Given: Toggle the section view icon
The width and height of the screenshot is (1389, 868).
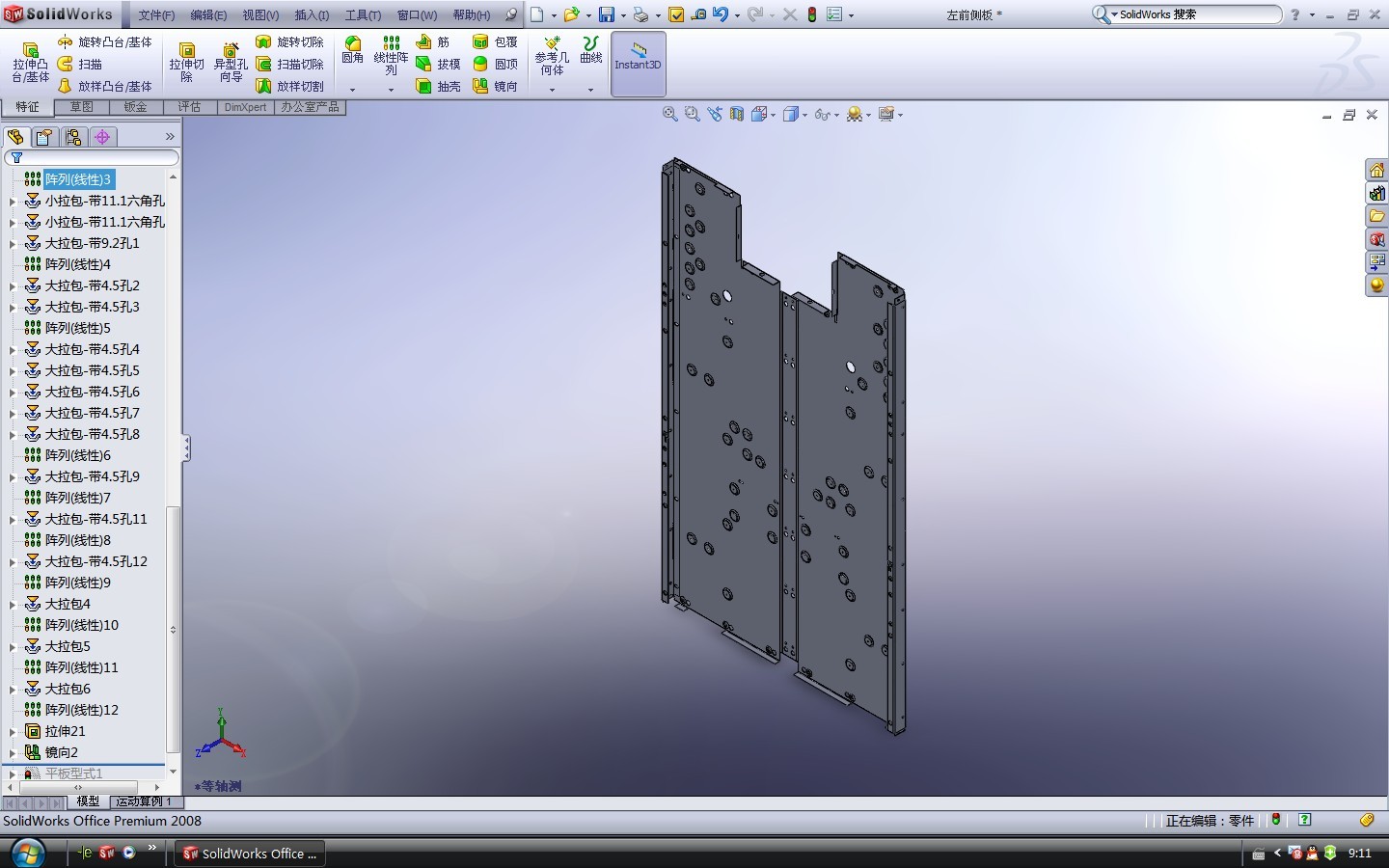Looking at the screenshot, I should point(737,114).
